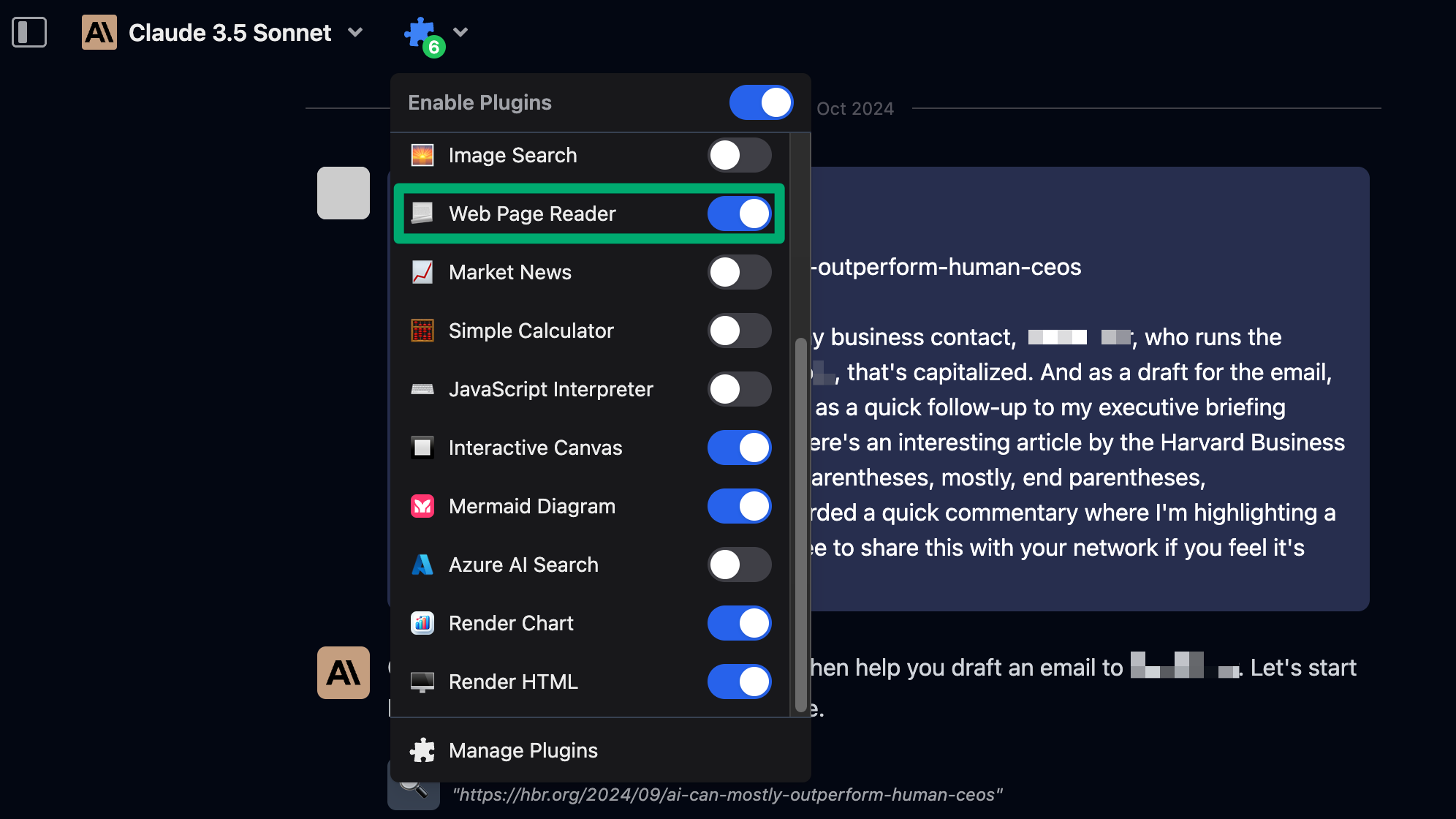Click the Oct 2024 date separator label

click(x=854, y=108)
